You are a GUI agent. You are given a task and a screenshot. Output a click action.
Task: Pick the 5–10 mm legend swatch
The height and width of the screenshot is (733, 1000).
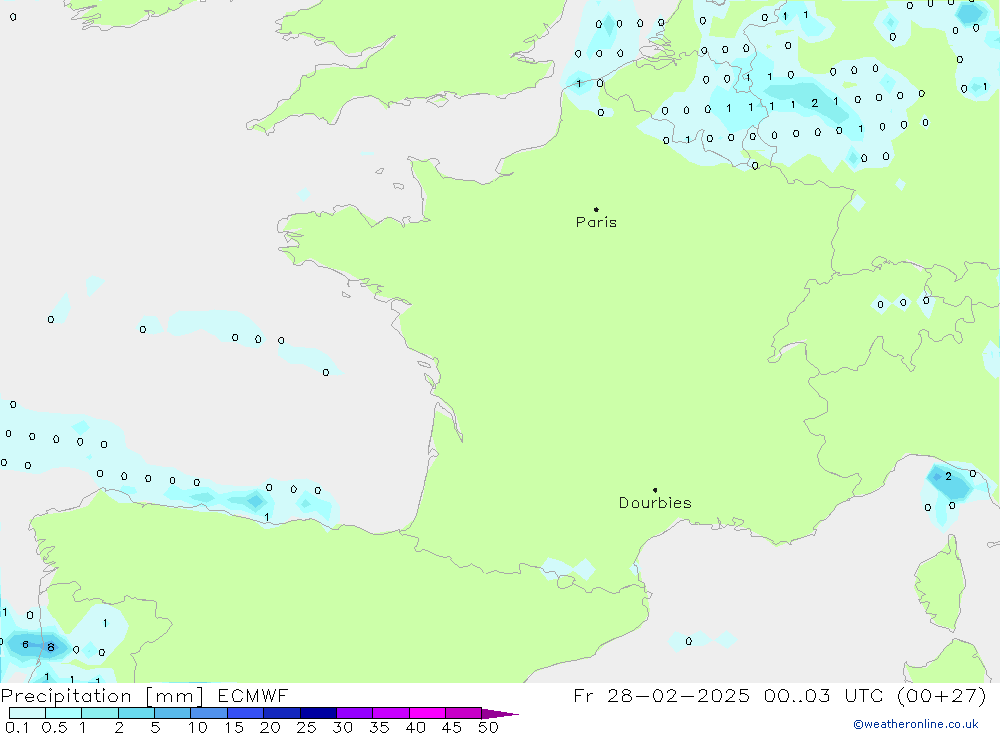tap(173, 713)
